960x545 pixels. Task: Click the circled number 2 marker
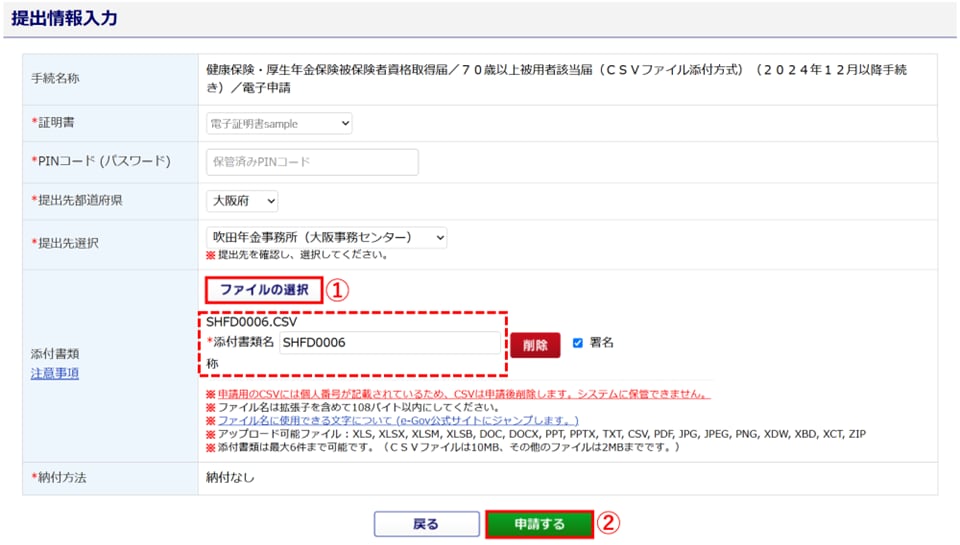pyautogui.click(x=609, y=523)
